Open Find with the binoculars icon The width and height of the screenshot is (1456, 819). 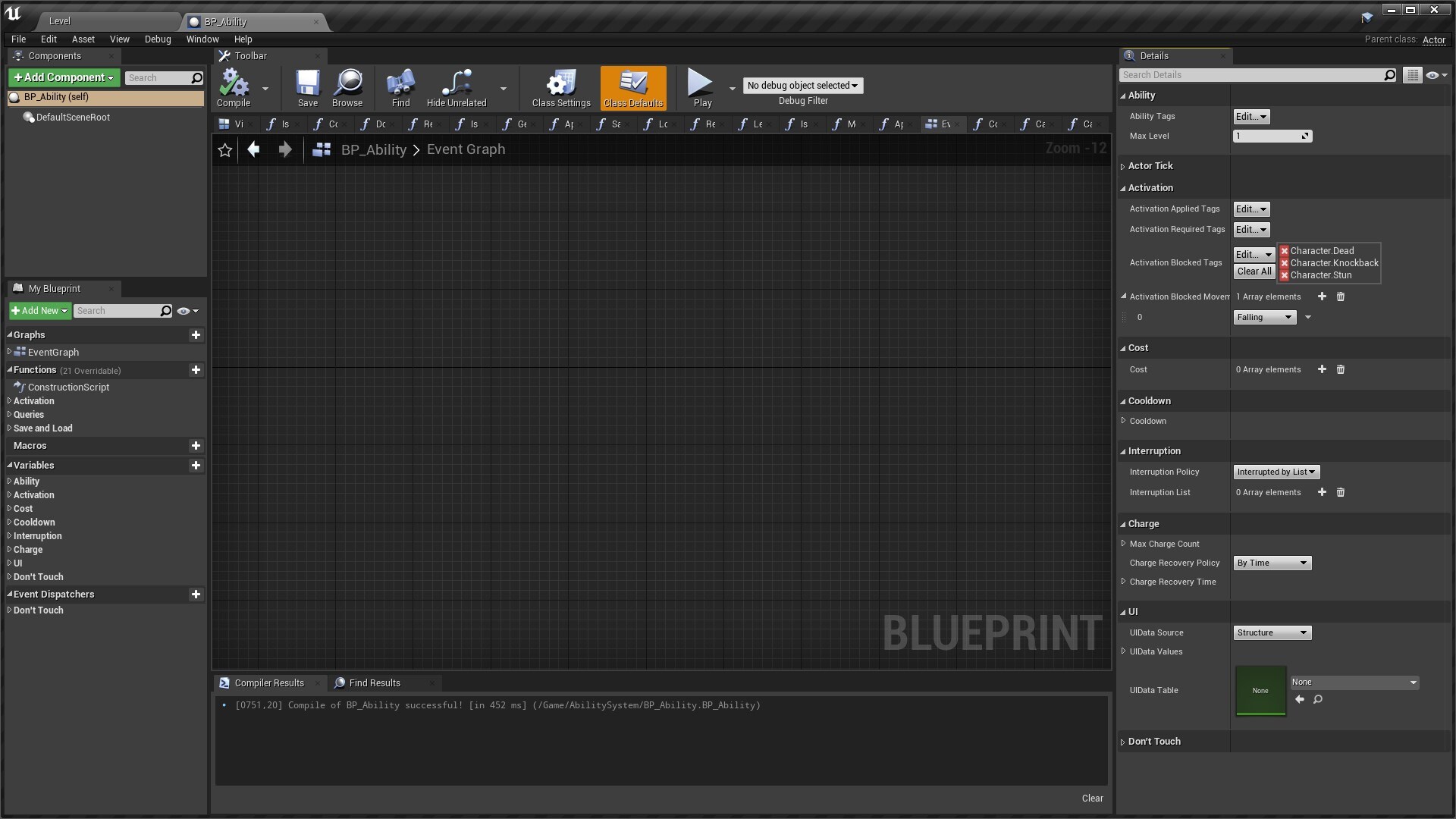tap(400, 87)
